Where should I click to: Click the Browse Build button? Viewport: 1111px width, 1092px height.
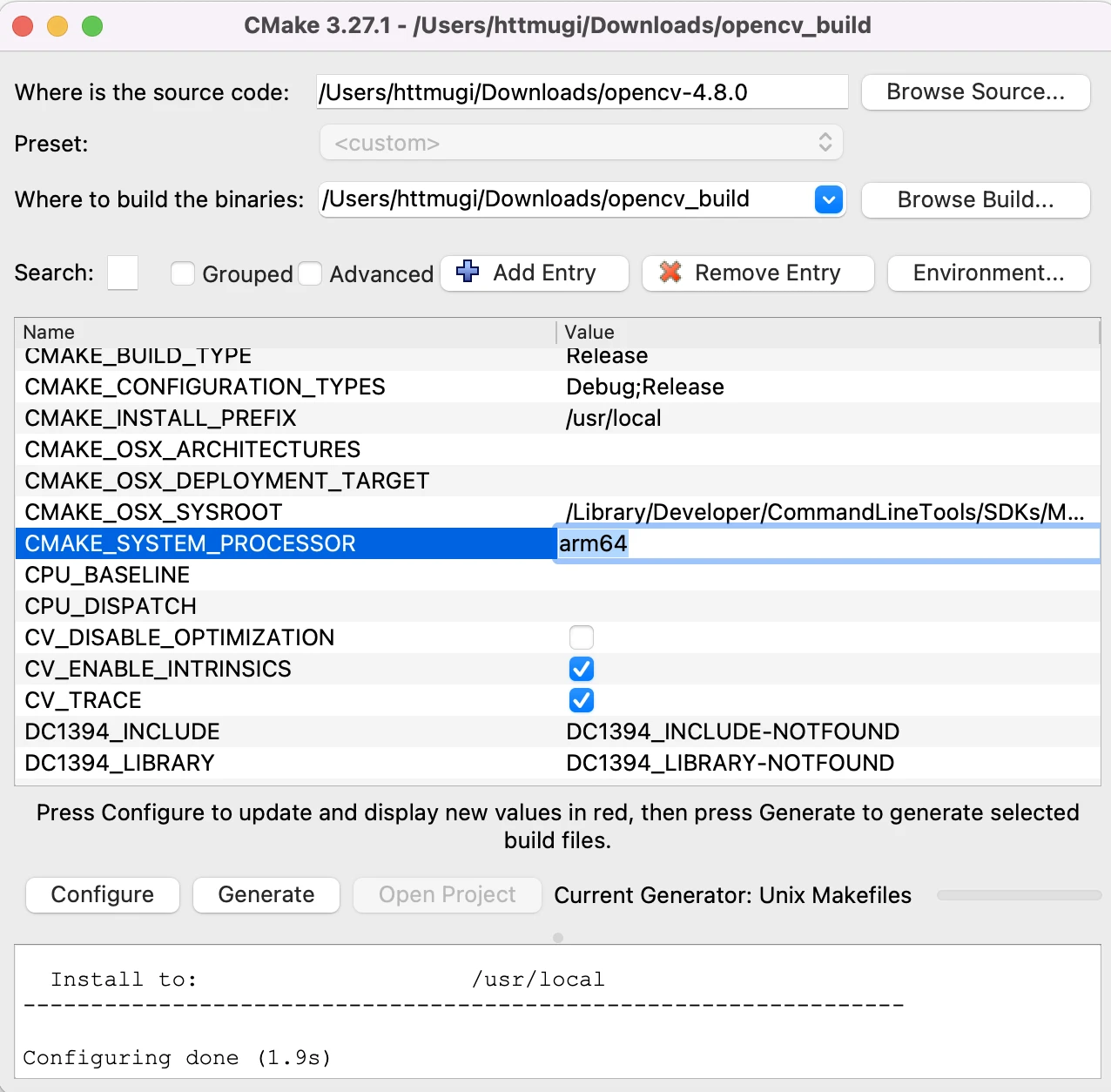tap(975, 200)
